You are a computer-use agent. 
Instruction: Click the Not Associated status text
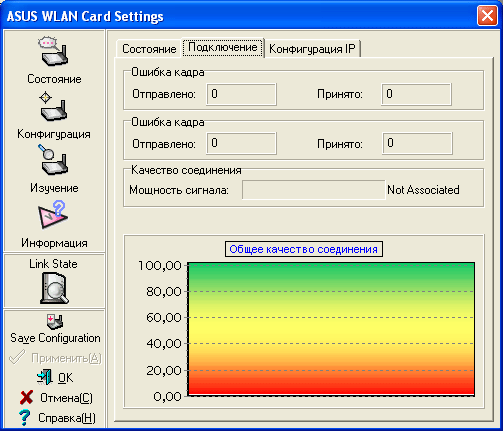pos(423,190)
